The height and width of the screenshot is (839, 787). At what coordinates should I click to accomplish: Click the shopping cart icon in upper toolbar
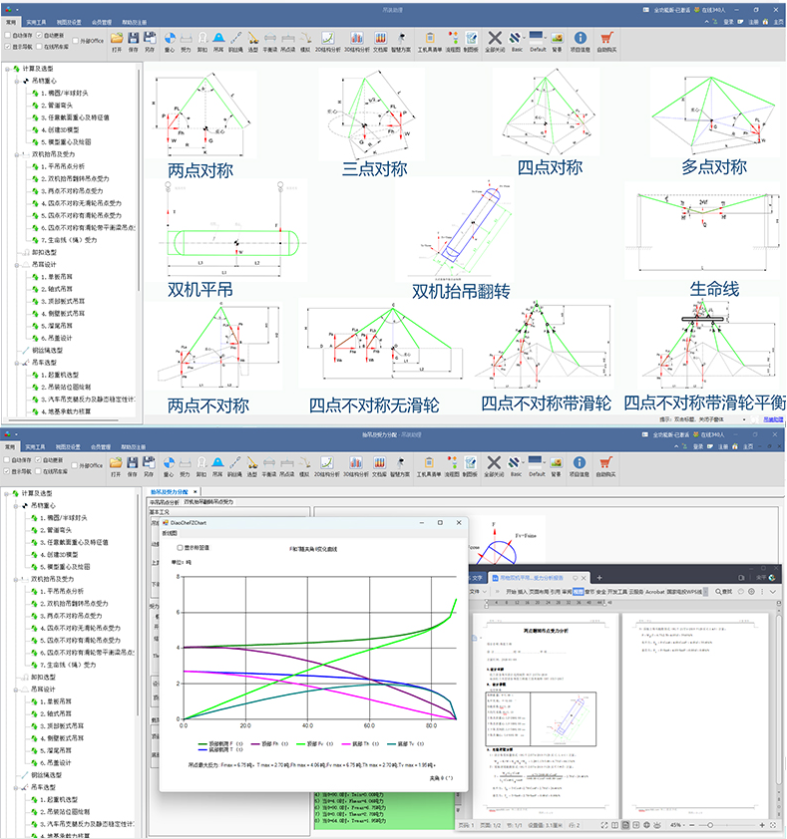(607, 38)
